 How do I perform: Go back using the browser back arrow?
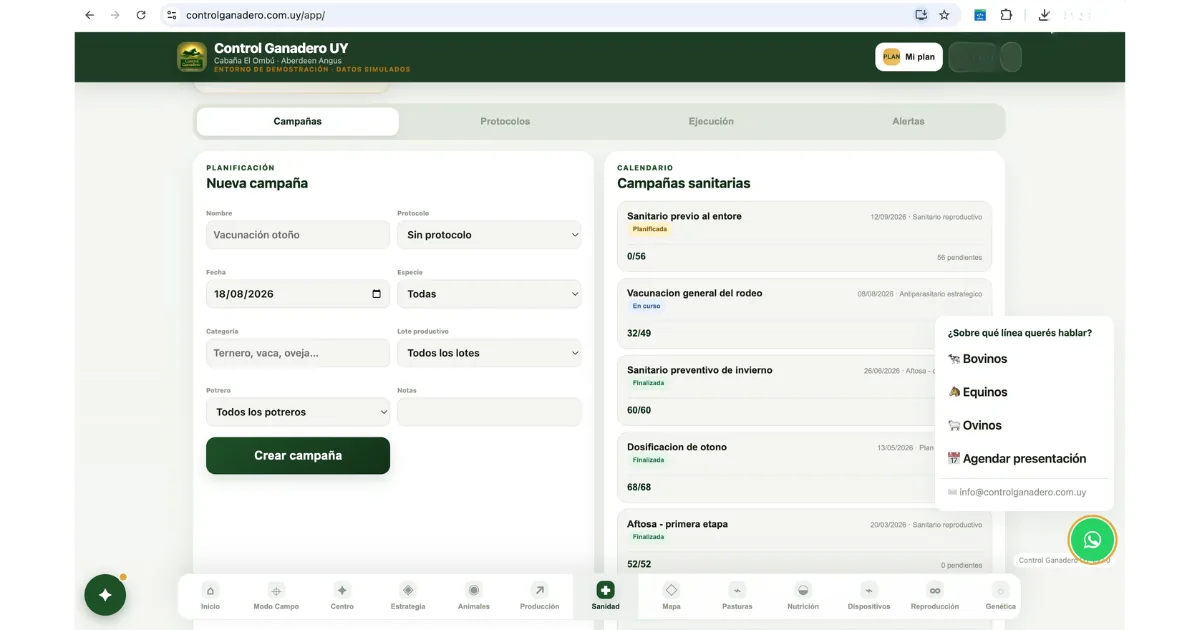[x=90, y=15]
